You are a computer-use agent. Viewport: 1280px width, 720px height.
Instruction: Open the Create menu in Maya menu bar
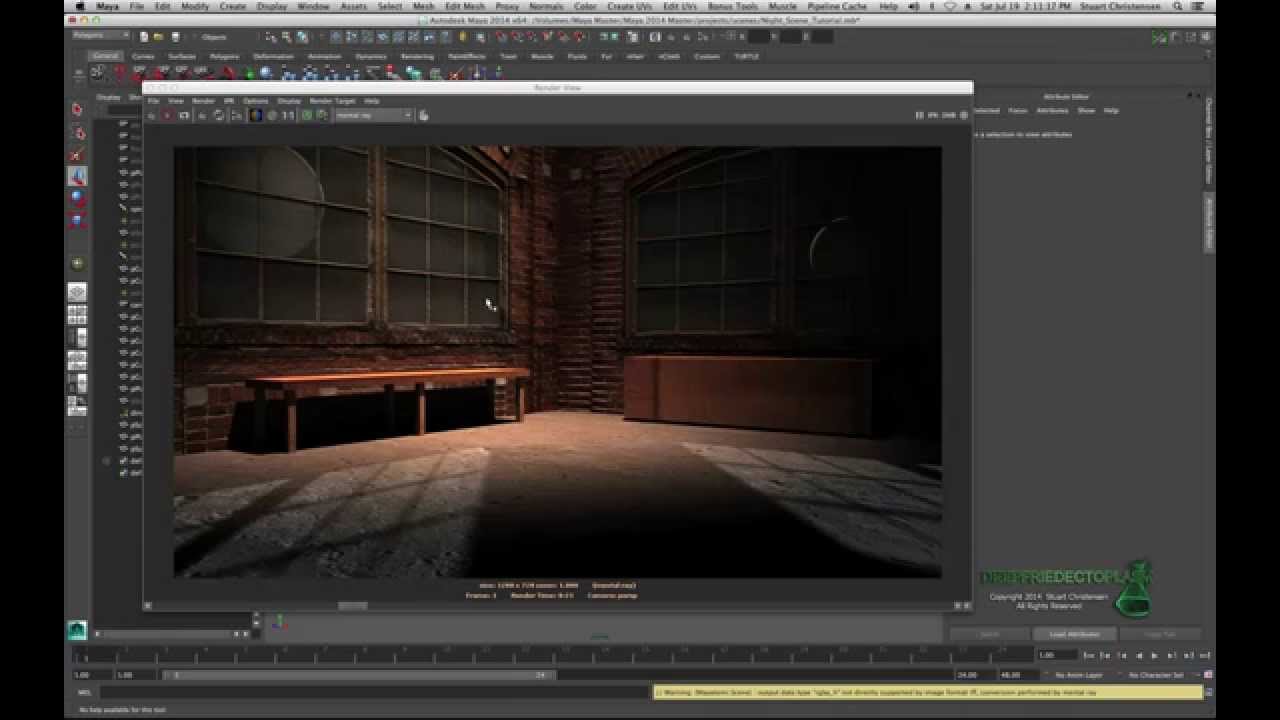point(233,6)
